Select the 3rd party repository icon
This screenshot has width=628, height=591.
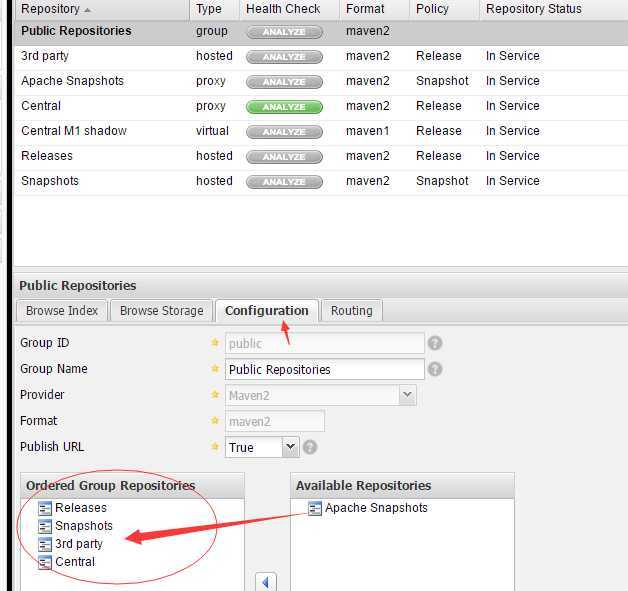[44, 544]
